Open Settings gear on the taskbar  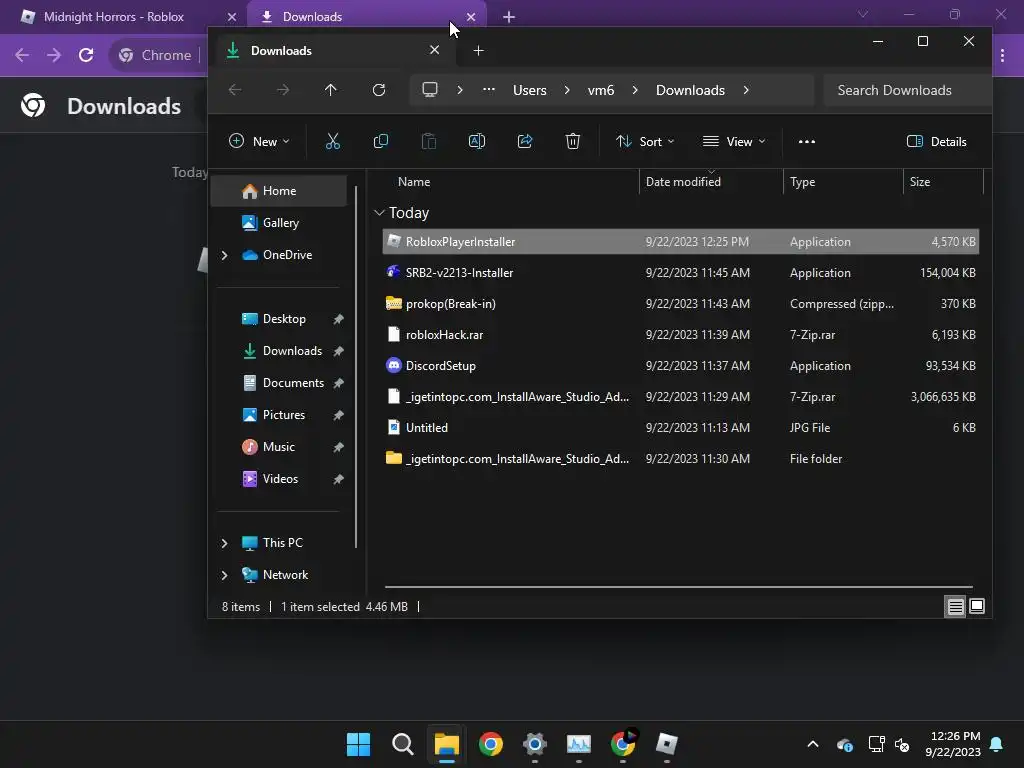tap(534, 744)
